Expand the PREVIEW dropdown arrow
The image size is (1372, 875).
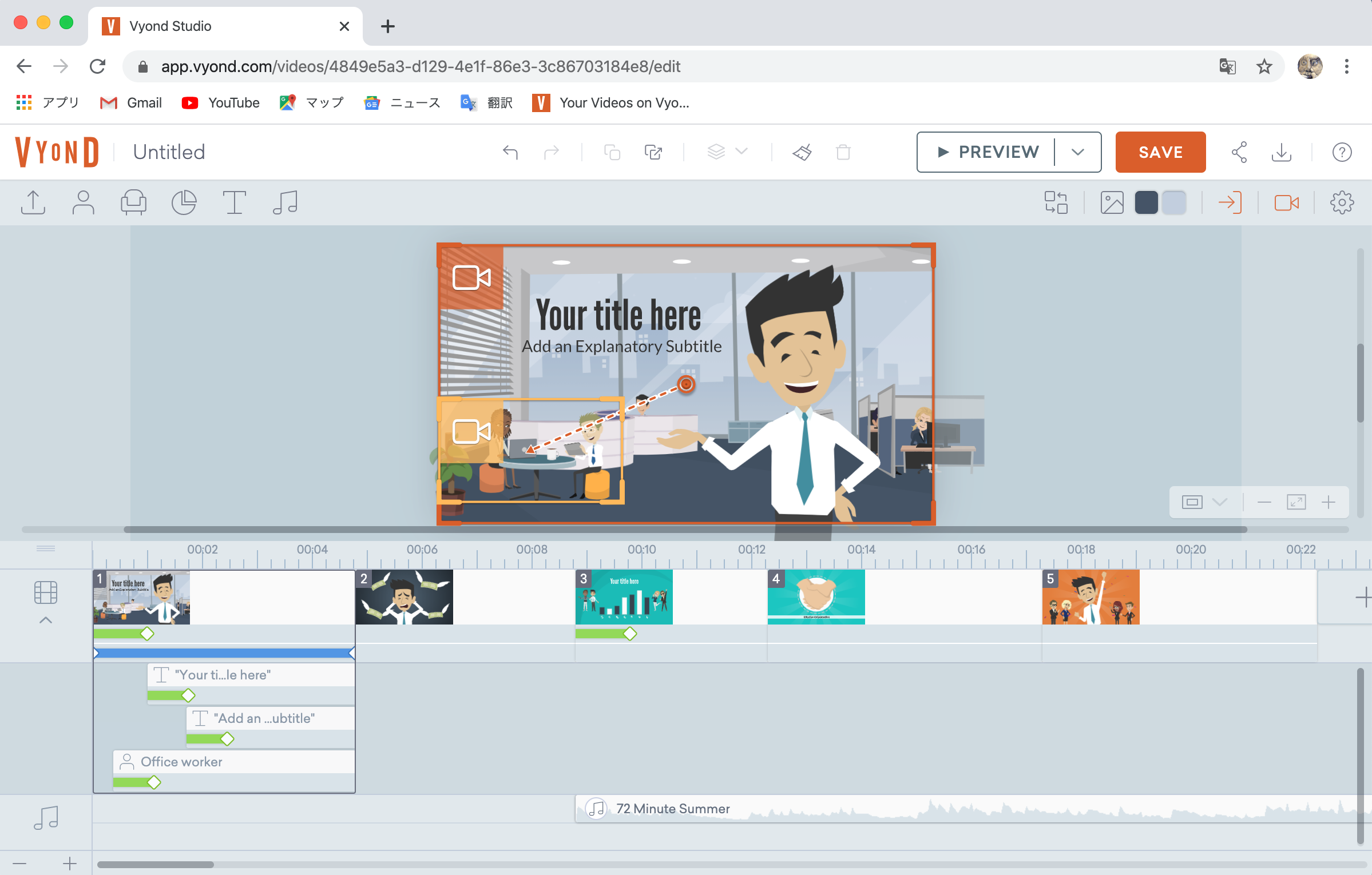point(1078,152)
